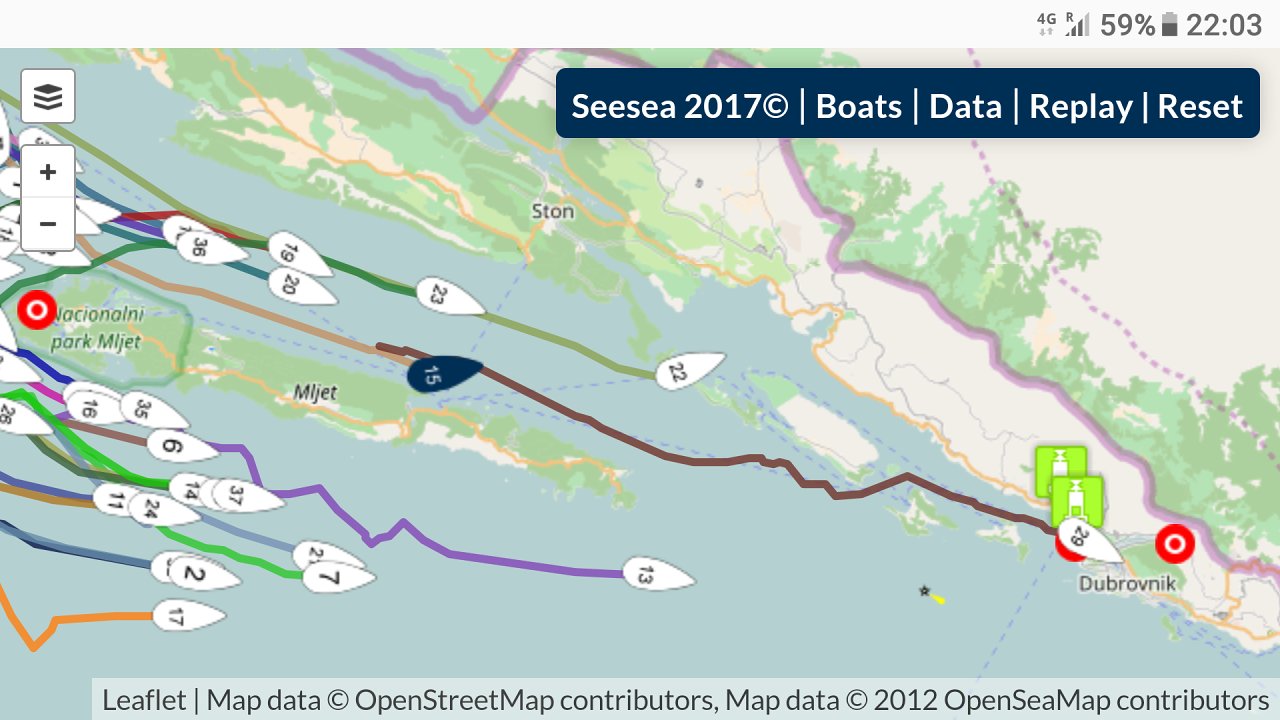Zoom out of the map
This screenshot has height=720, width=1280.
tap(48, 223)
